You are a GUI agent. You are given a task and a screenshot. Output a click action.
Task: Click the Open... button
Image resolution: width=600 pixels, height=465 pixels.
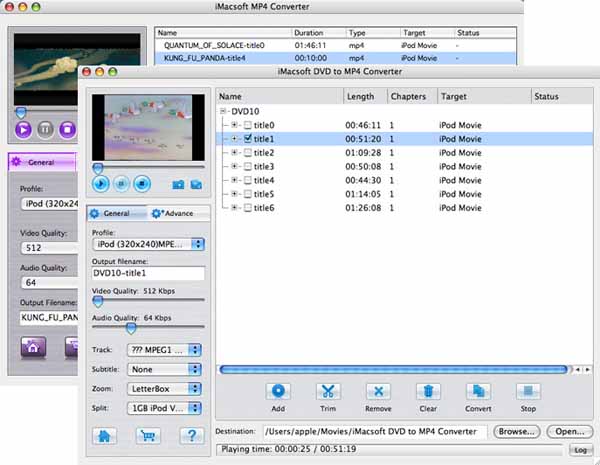click(x=570, y=432)
